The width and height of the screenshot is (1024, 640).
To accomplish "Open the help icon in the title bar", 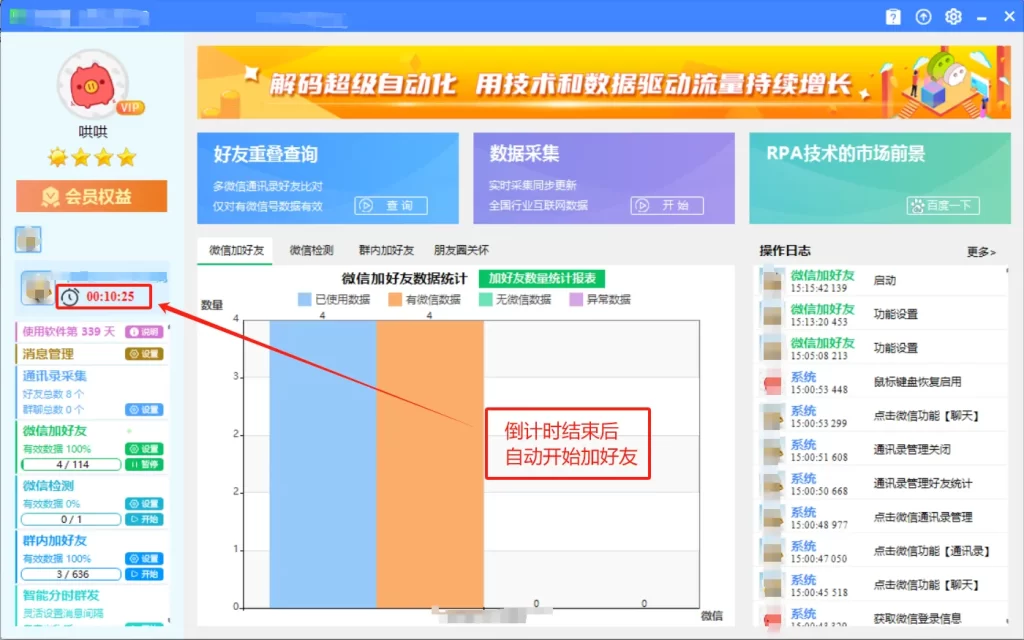I will point(893,16).
